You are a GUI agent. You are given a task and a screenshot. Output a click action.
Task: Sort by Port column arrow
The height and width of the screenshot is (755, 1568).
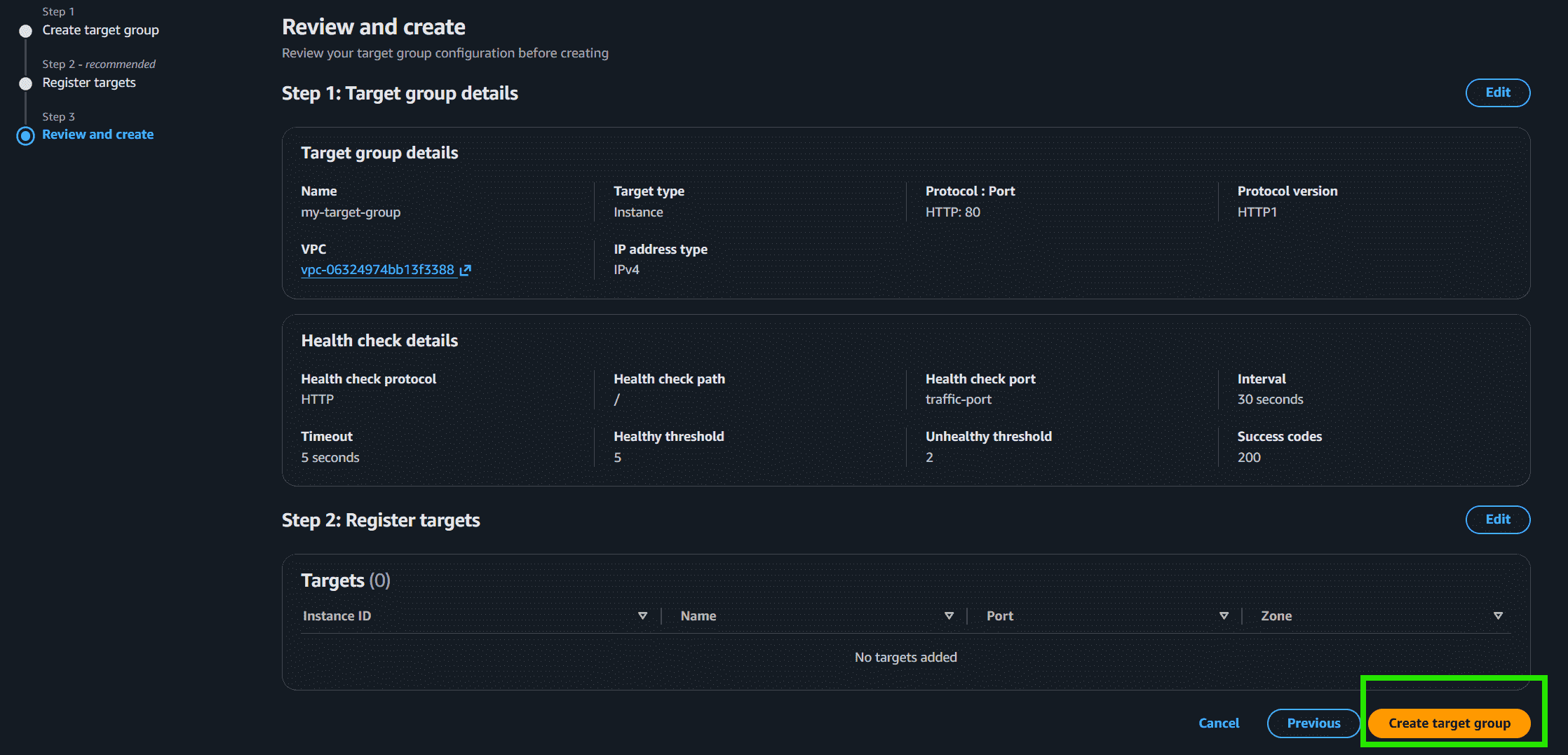(1224, 615)
